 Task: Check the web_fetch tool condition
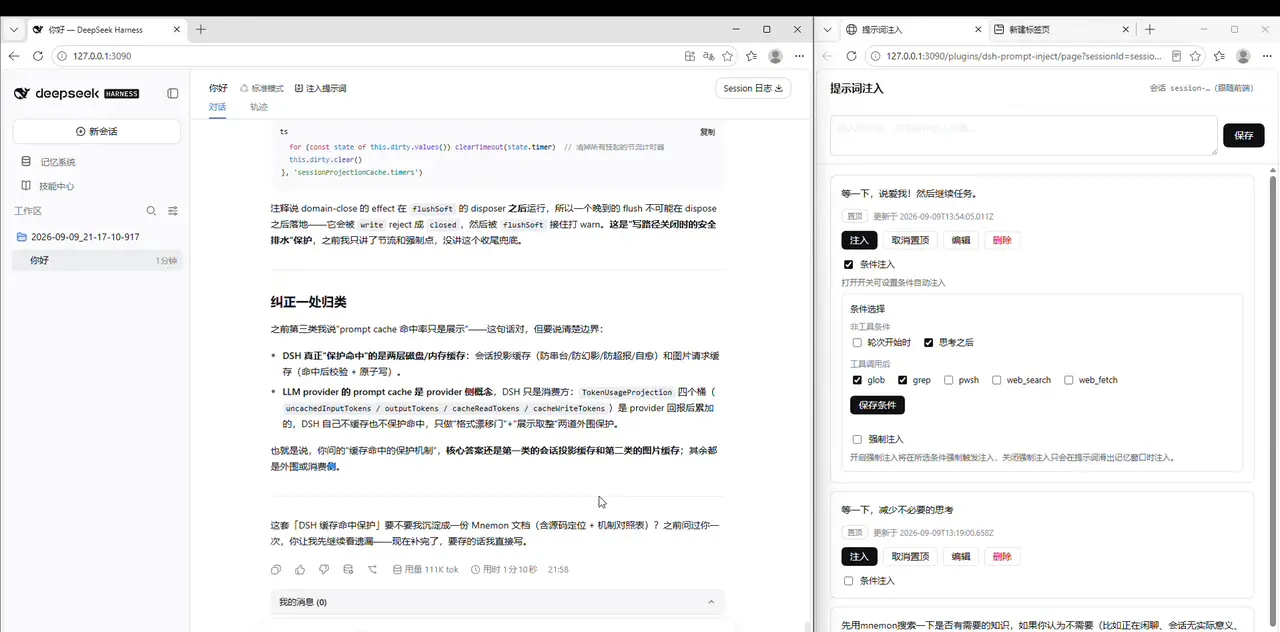(x=1069, y=380)
